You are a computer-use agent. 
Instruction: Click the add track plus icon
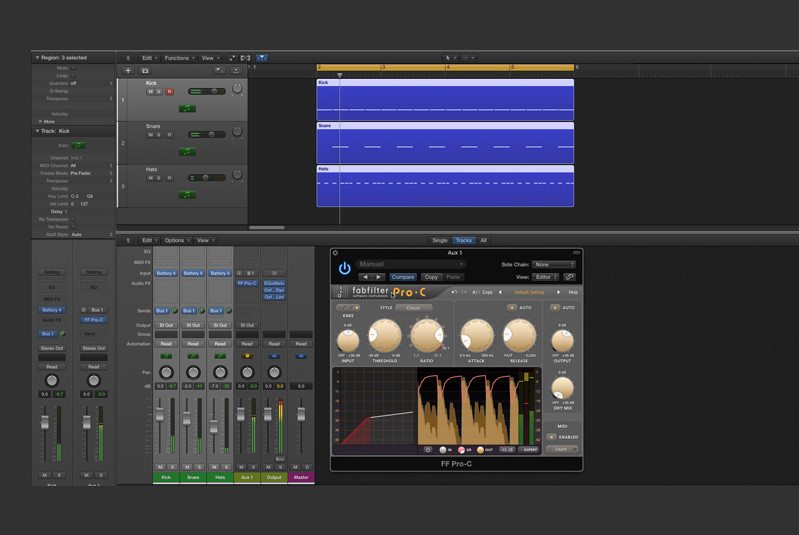[x=127, y=71]
